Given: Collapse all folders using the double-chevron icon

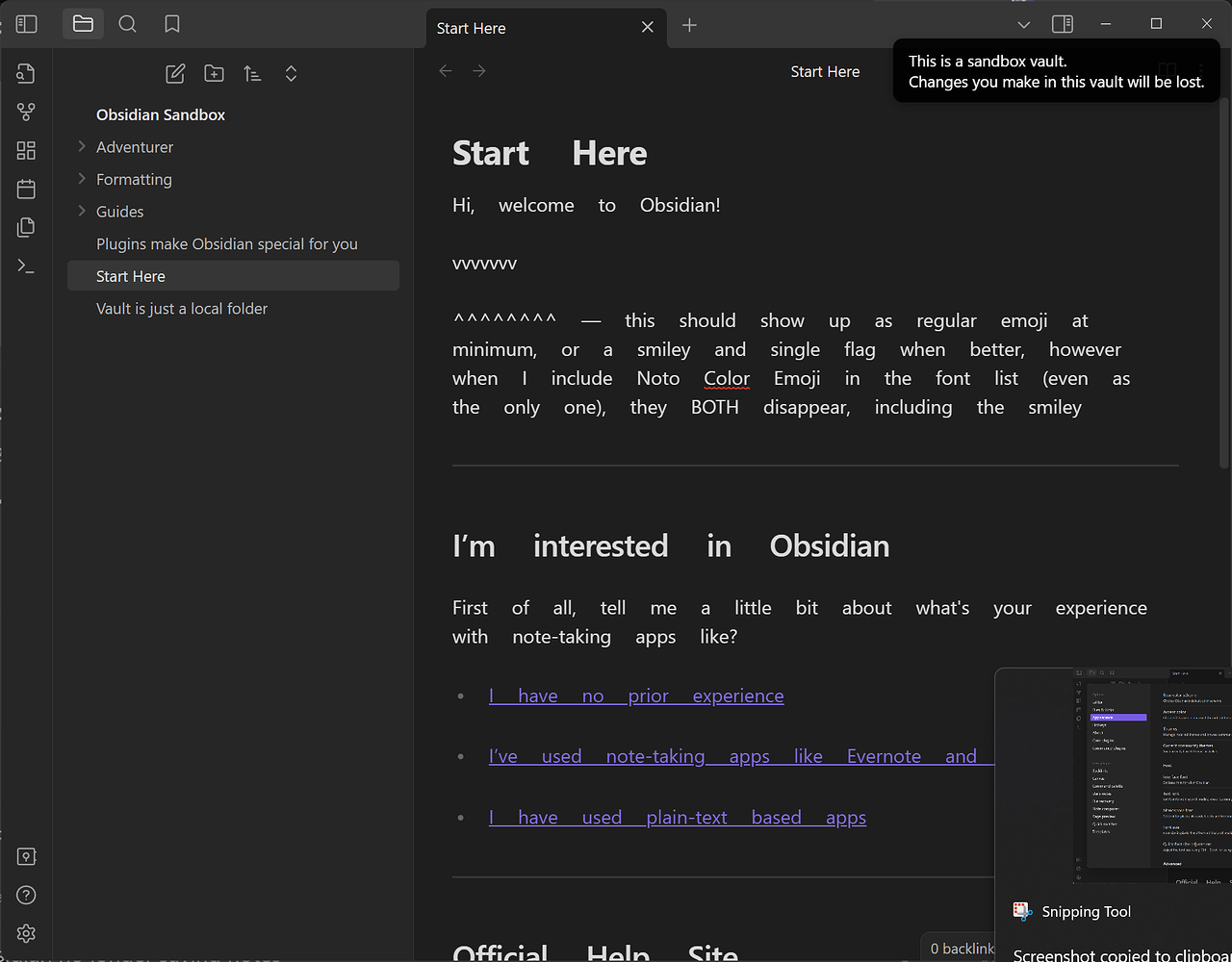Looking at the screenshot, I should tap(291, 73).
